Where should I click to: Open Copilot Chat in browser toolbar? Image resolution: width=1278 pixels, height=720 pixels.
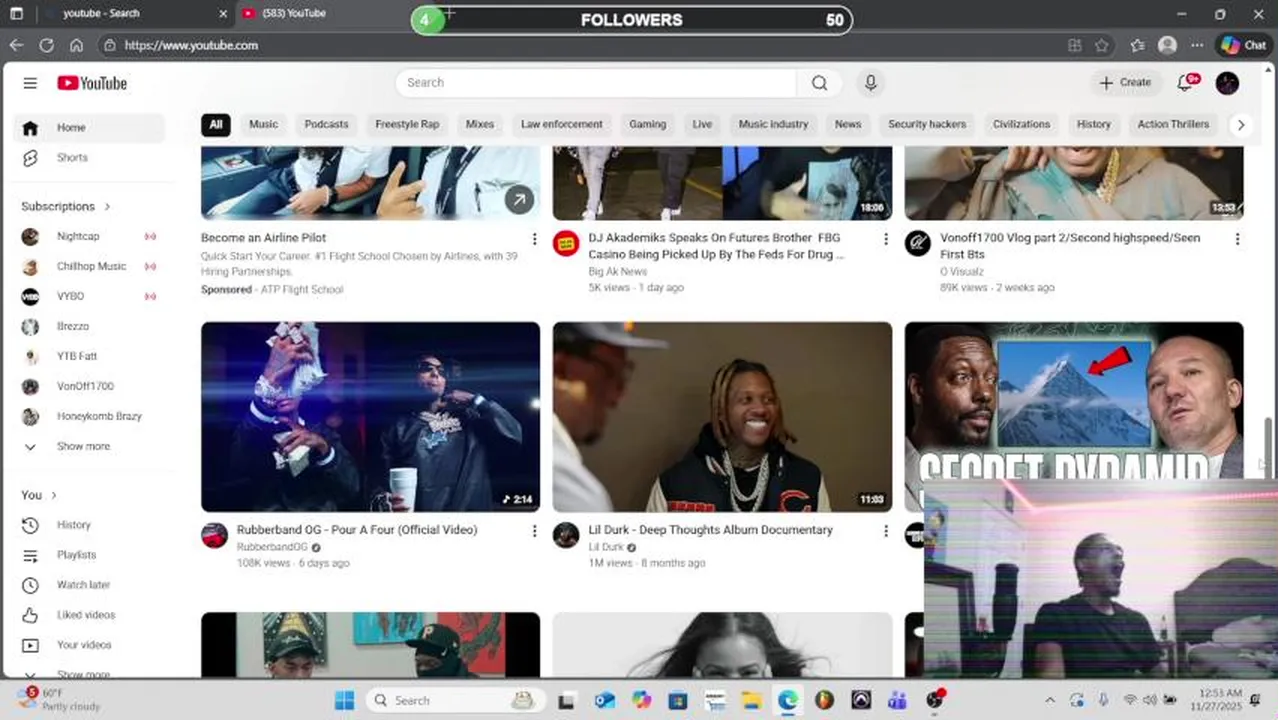(1243, 45)
